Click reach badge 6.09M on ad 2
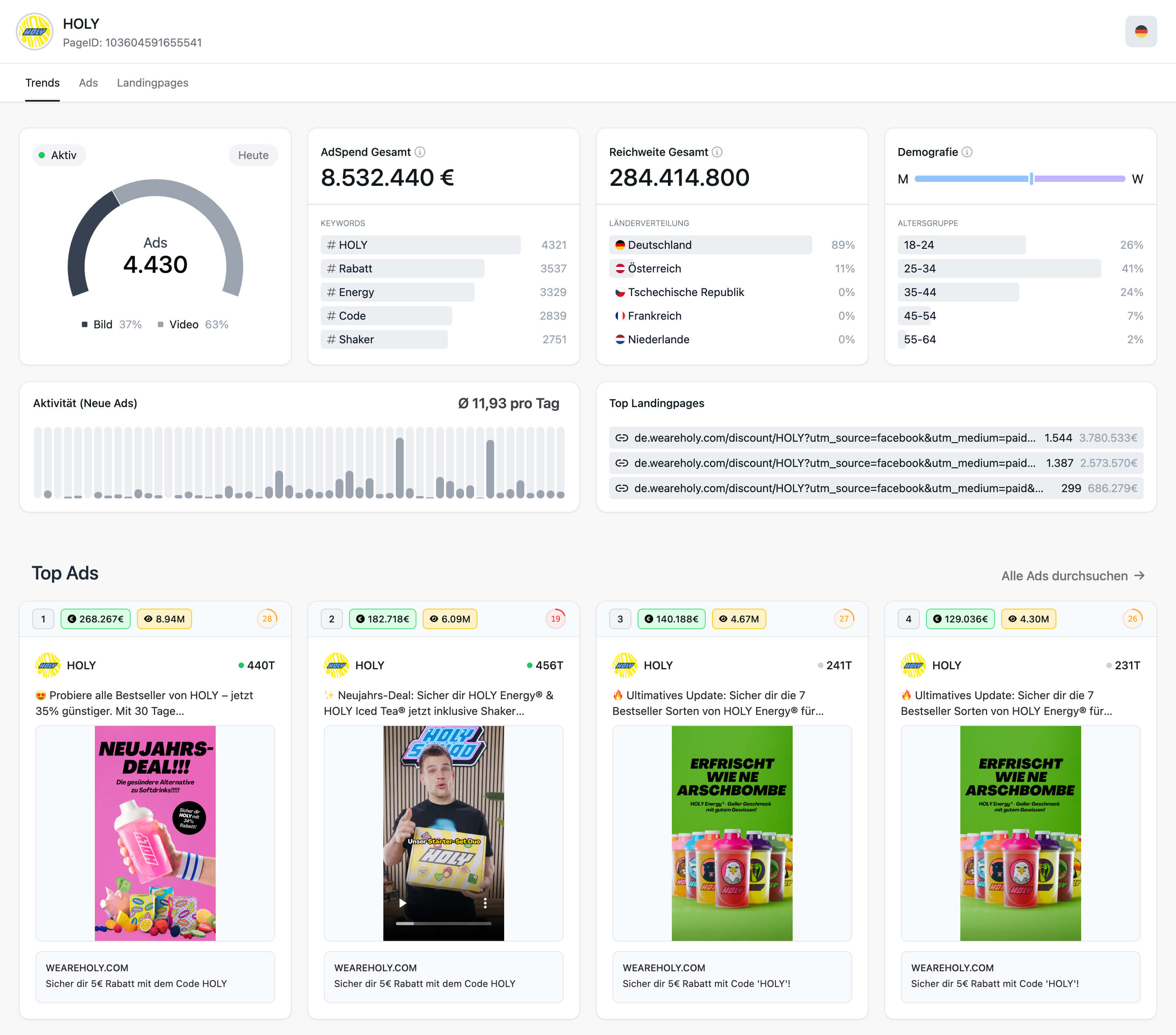 [450, 619]
